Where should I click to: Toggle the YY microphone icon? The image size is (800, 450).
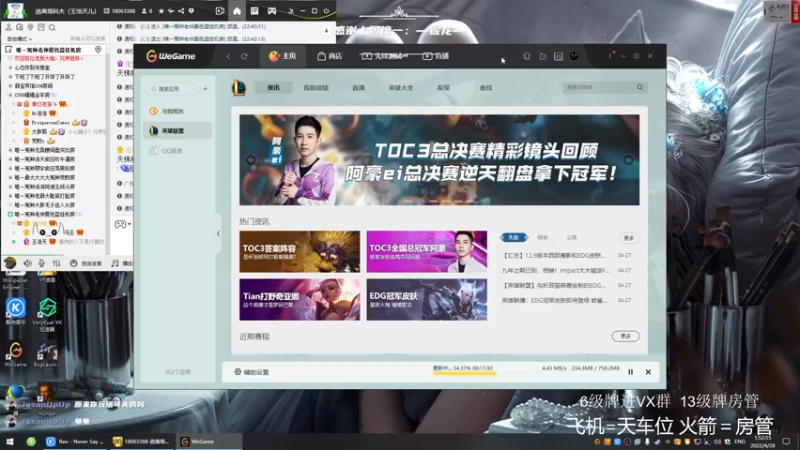42,263
